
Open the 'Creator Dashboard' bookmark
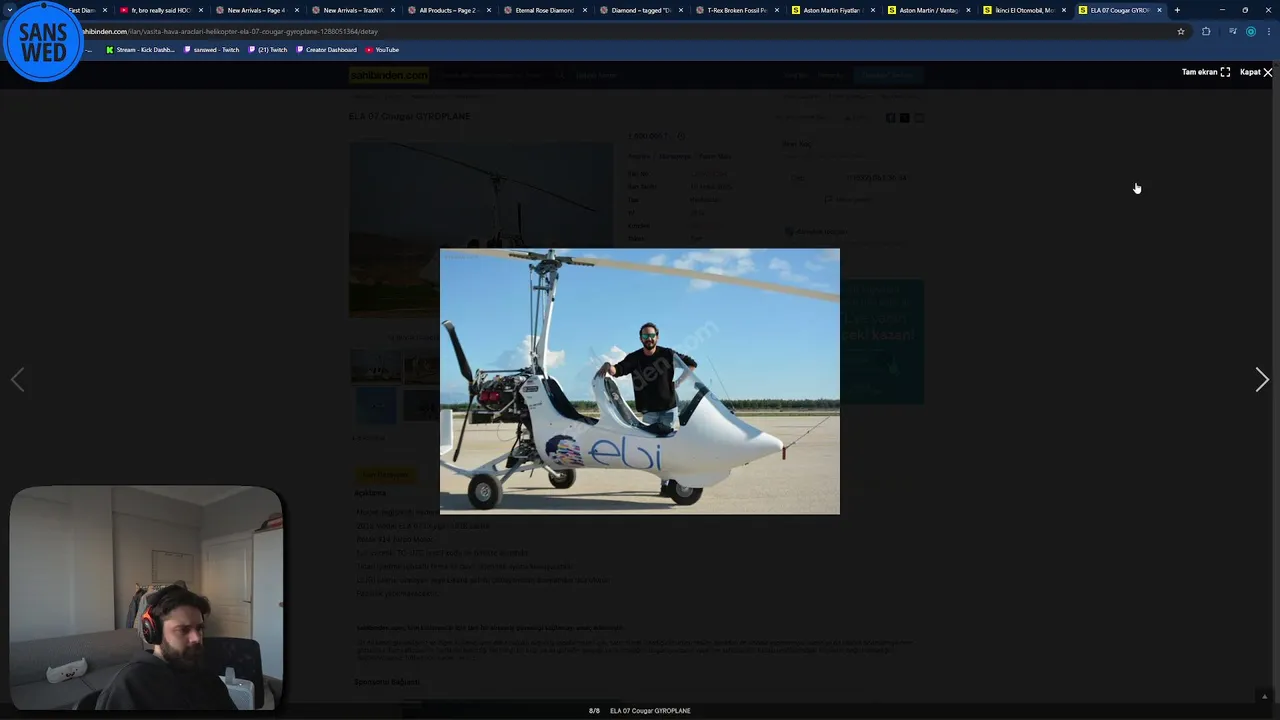326,49
